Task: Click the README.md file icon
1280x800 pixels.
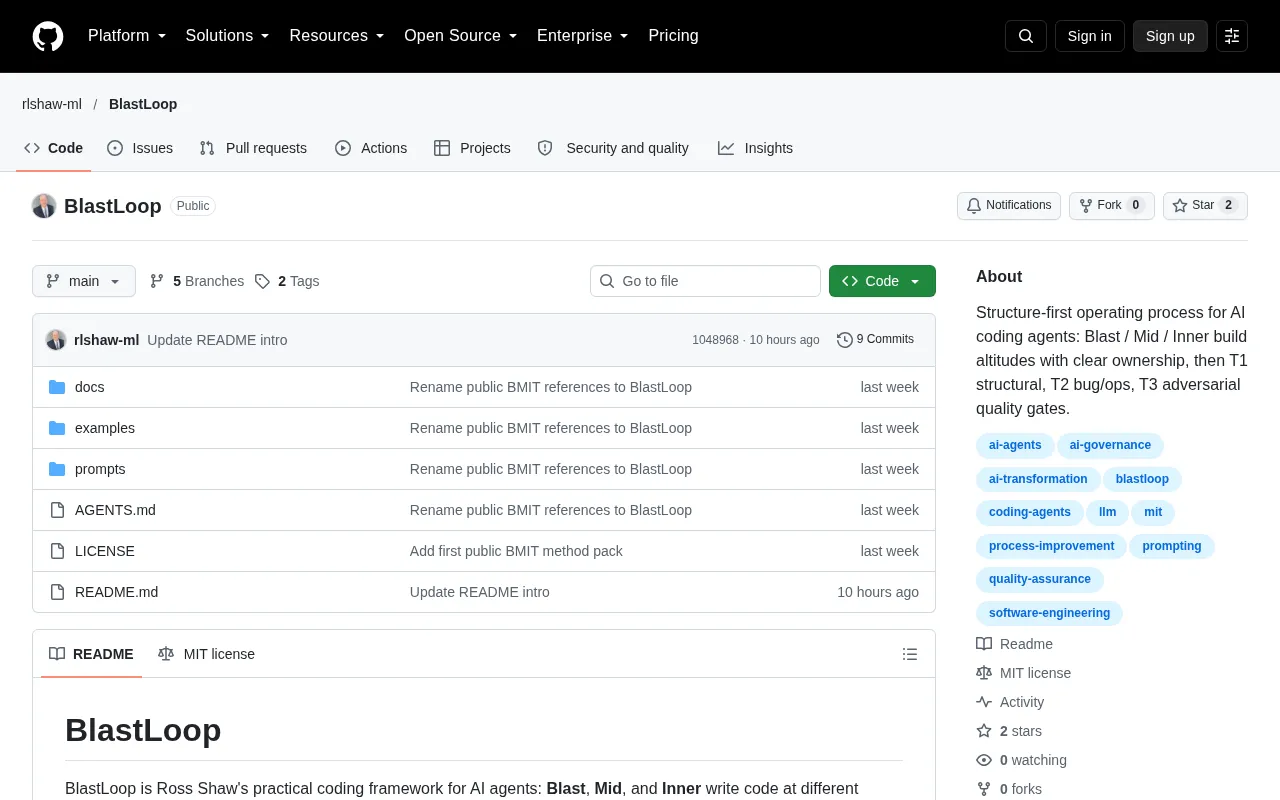Action: [57, 592]
